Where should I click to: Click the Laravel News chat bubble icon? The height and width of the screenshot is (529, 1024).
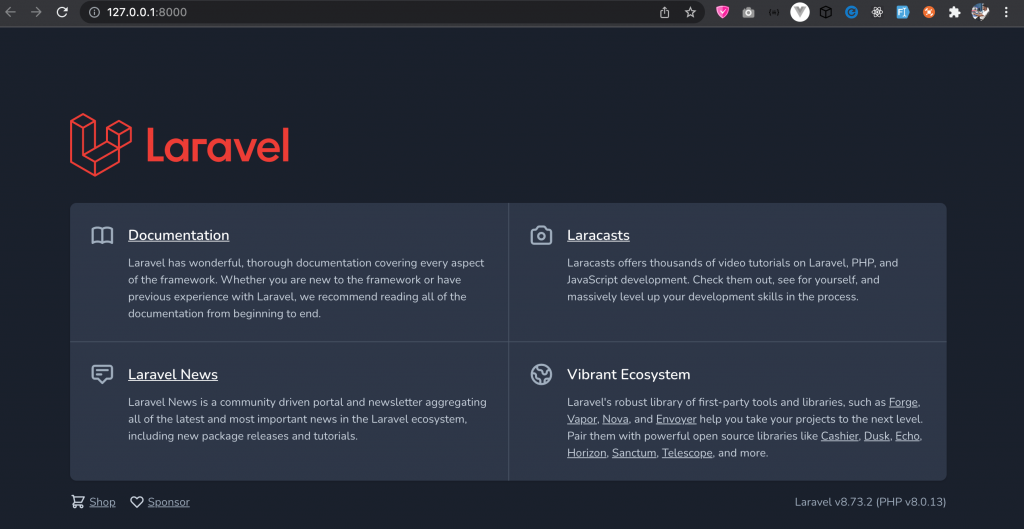tap(103, 374)
